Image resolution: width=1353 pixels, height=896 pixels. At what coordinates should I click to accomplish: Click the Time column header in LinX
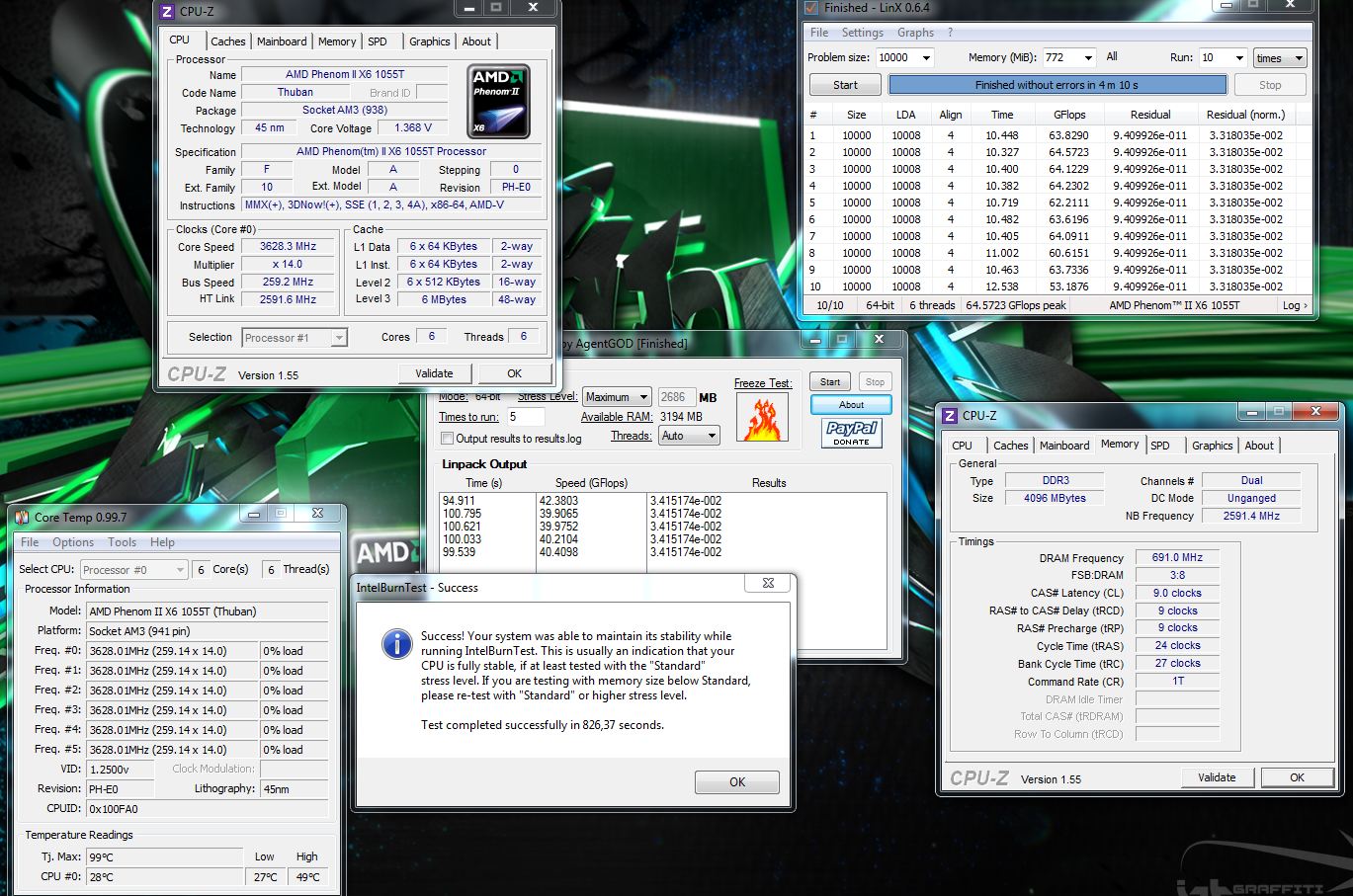pyautogui.click(x=1002, y=115)
